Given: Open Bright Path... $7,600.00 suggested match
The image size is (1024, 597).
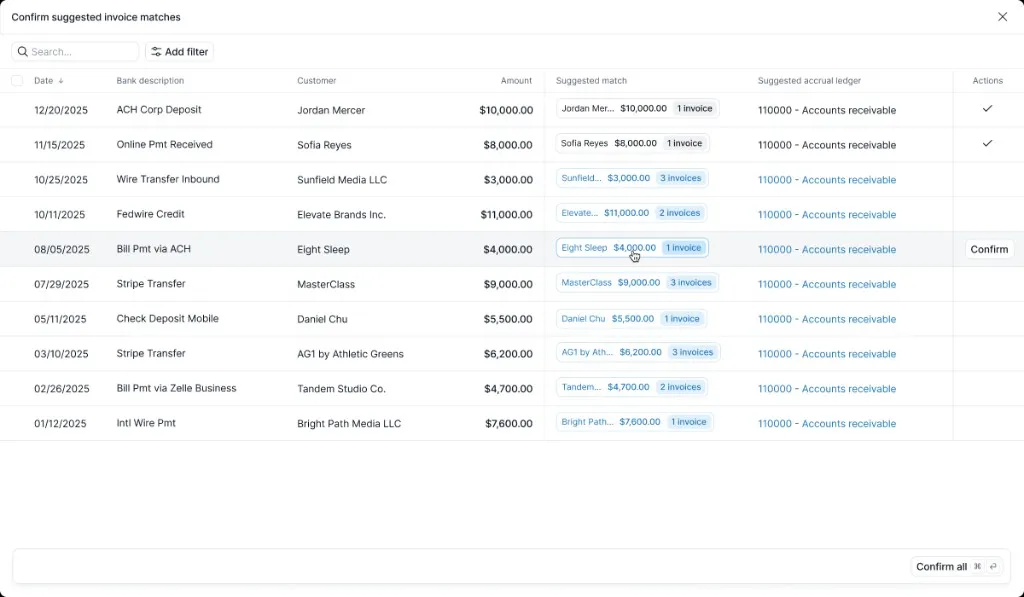Looking at the screenshot, I should pyautogui.click(x=635, y=422).
